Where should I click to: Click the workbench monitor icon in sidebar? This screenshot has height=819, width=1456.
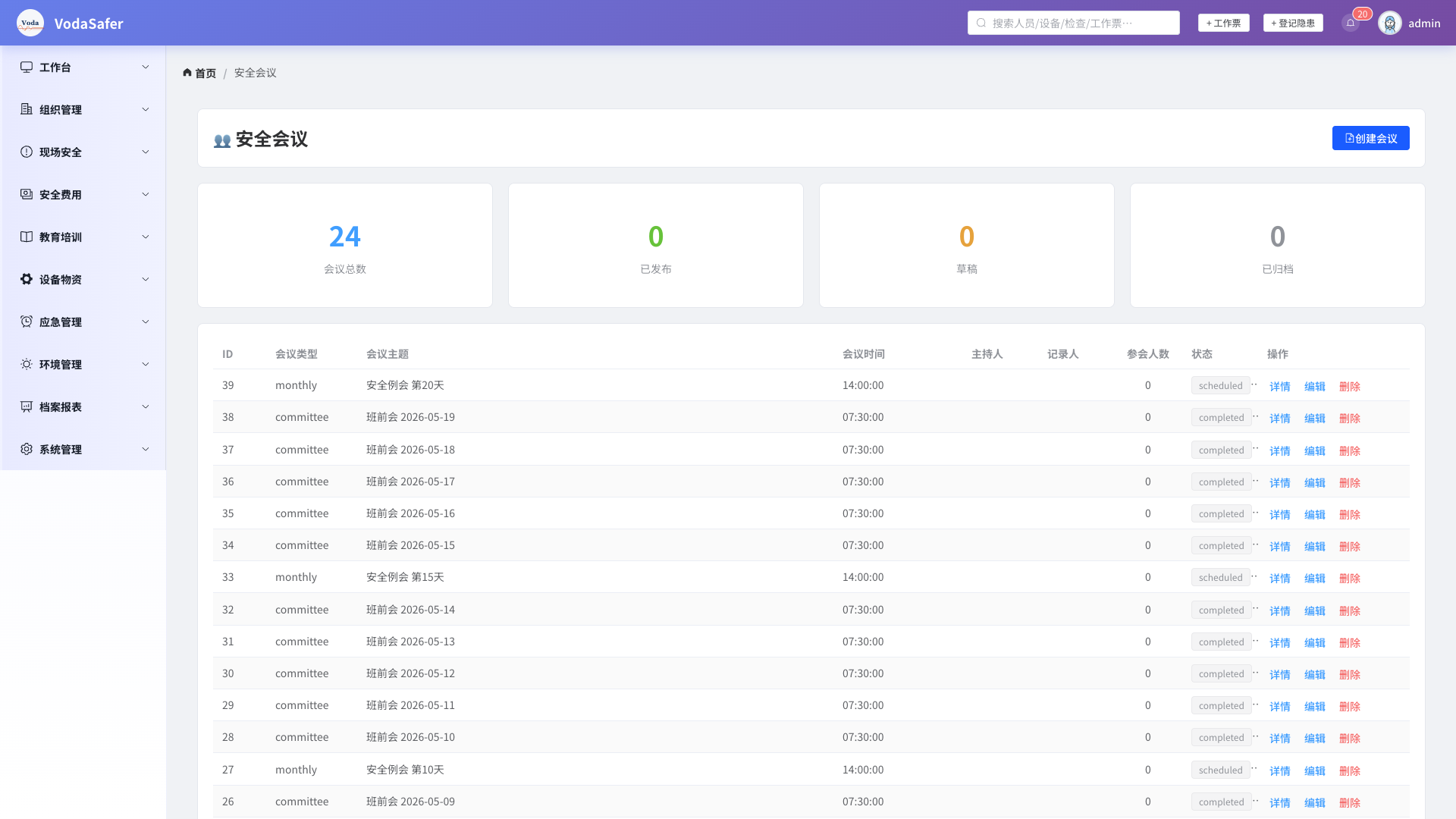click(x=27, y=67)
